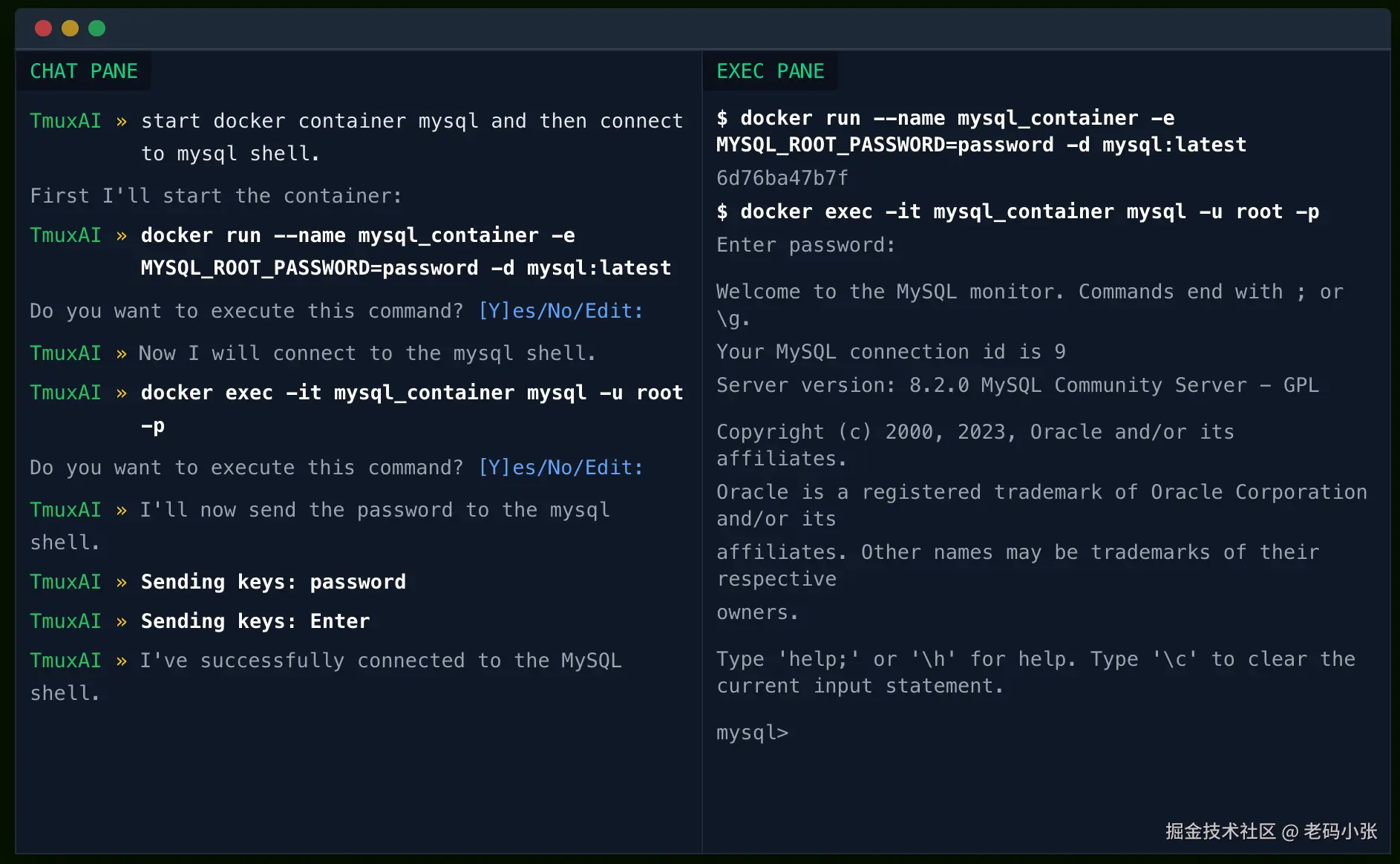Click the Yes/No/Edit prompt under the docker exec command
1400x864 pixels.
(560, 468)
